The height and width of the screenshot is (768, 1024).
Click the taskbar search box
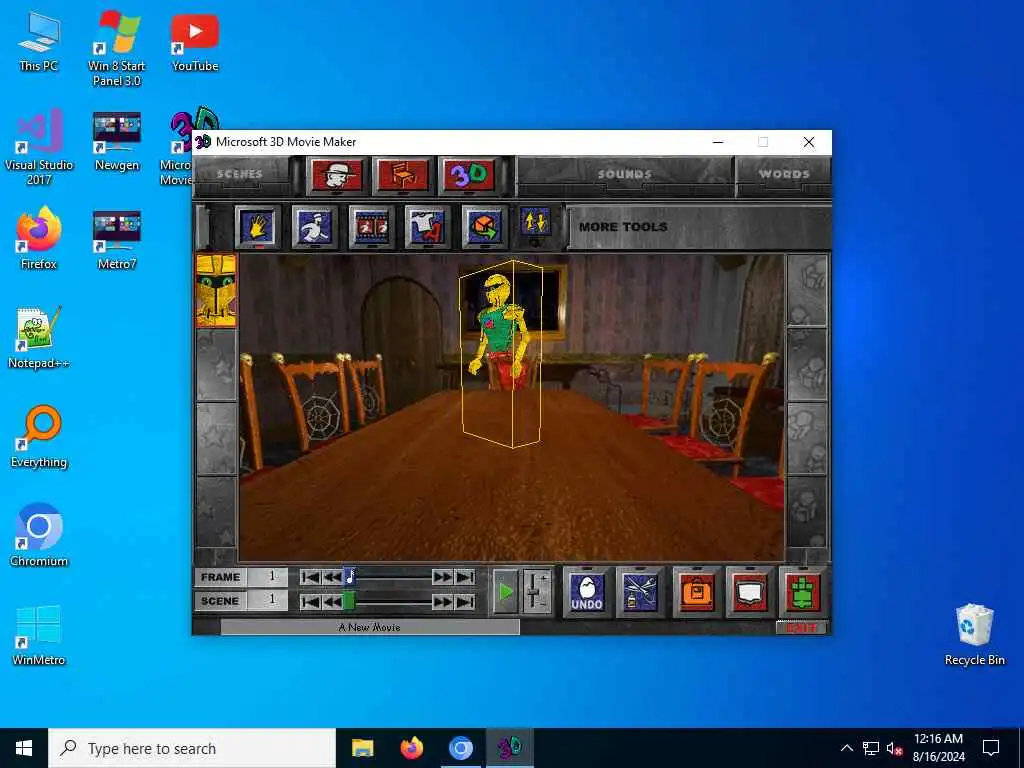click(192, 748)
